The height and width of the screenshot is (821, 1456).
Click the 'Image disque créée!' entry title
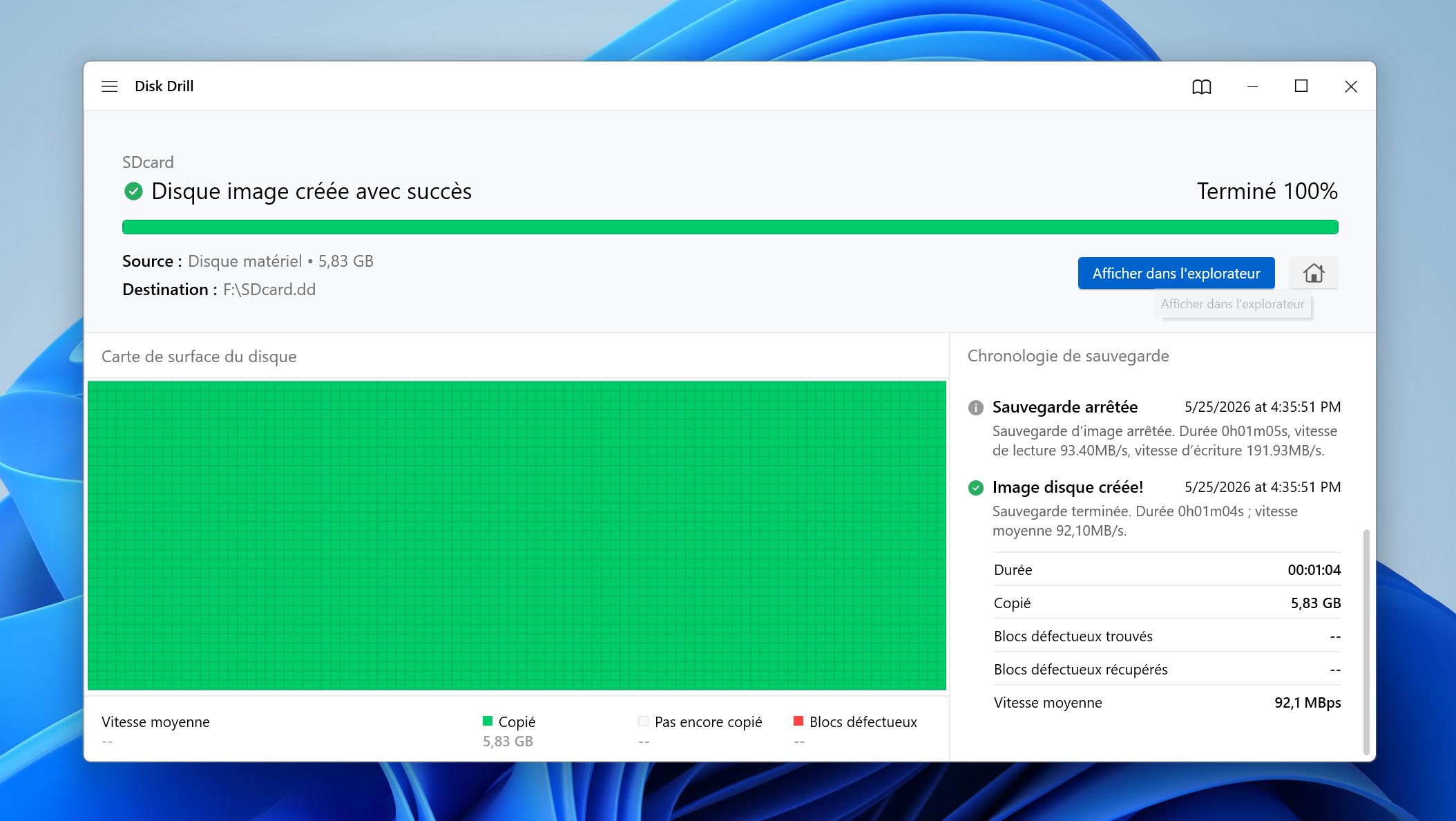pos(1068,487)
